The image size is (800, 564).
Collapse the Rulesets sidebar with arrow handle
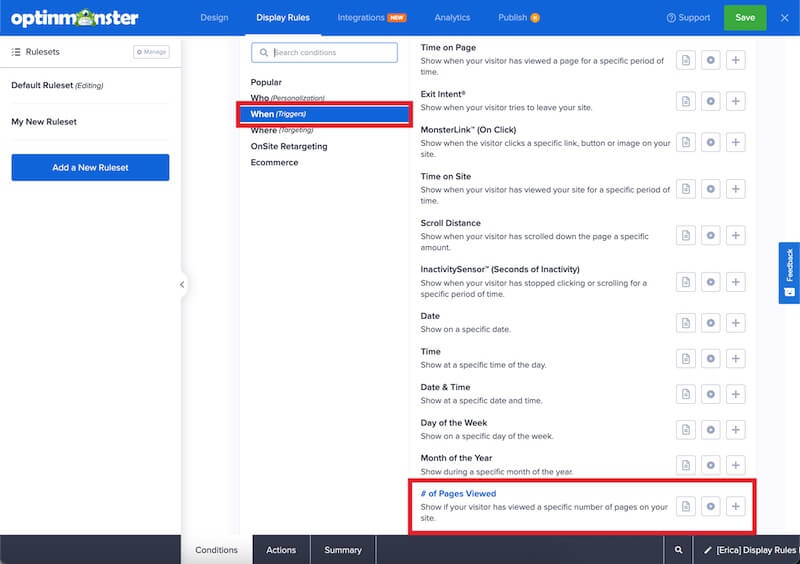point(182,285)
